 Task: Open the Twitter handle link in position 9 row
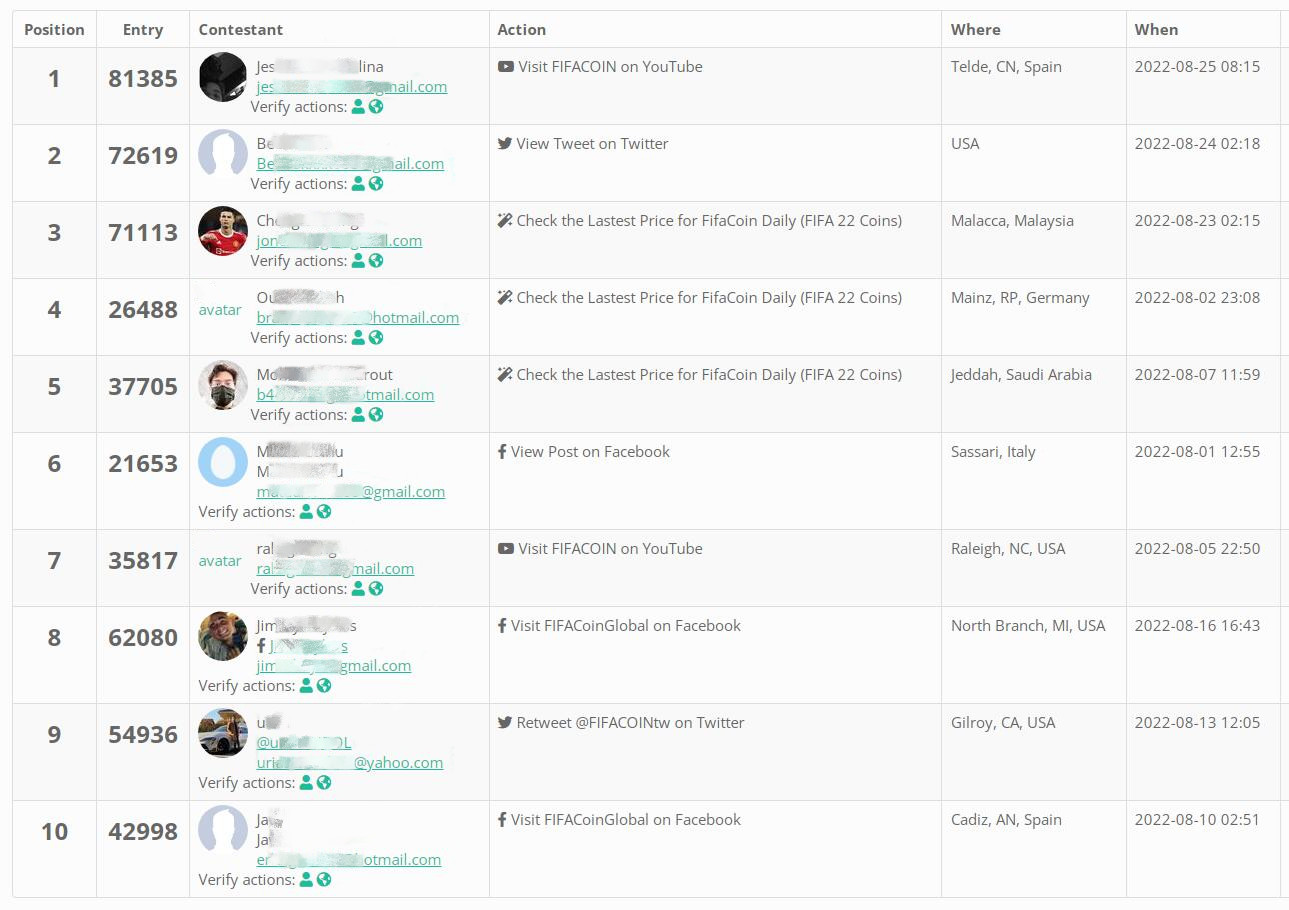[x=303, y=743]
